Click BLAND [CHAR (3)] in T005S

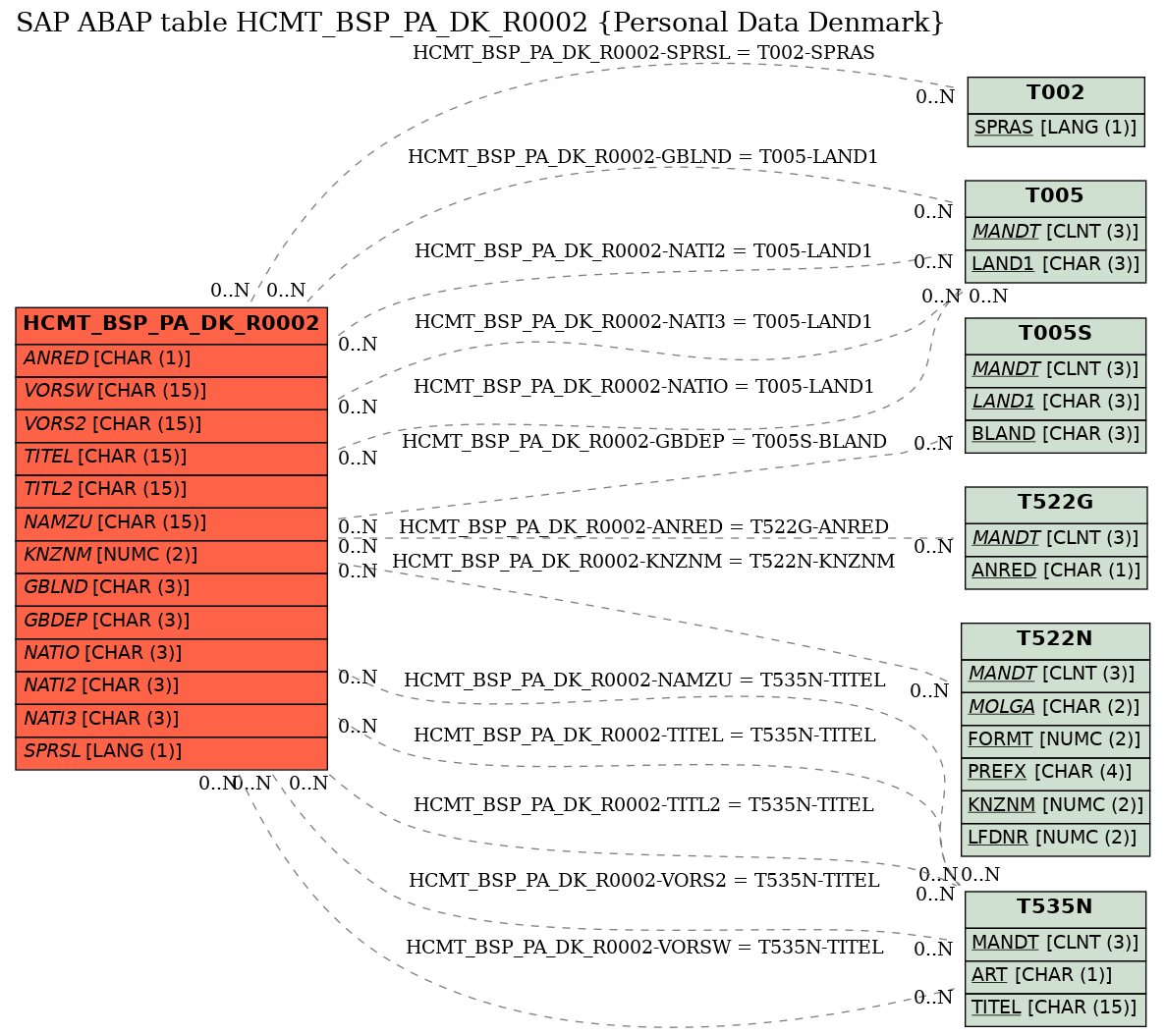point(1055,436)
